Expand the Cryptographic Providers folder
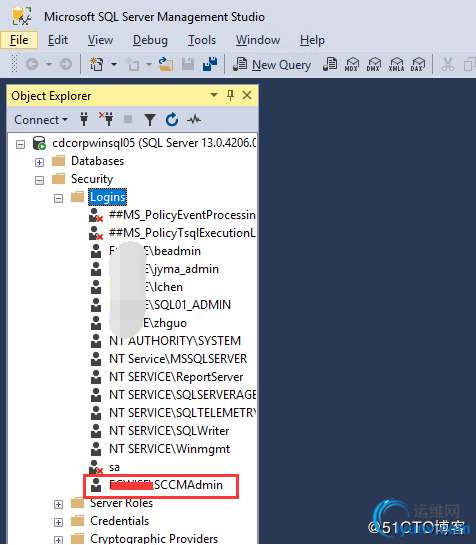This screenshot has height=545, width=476. coord(58,539)
